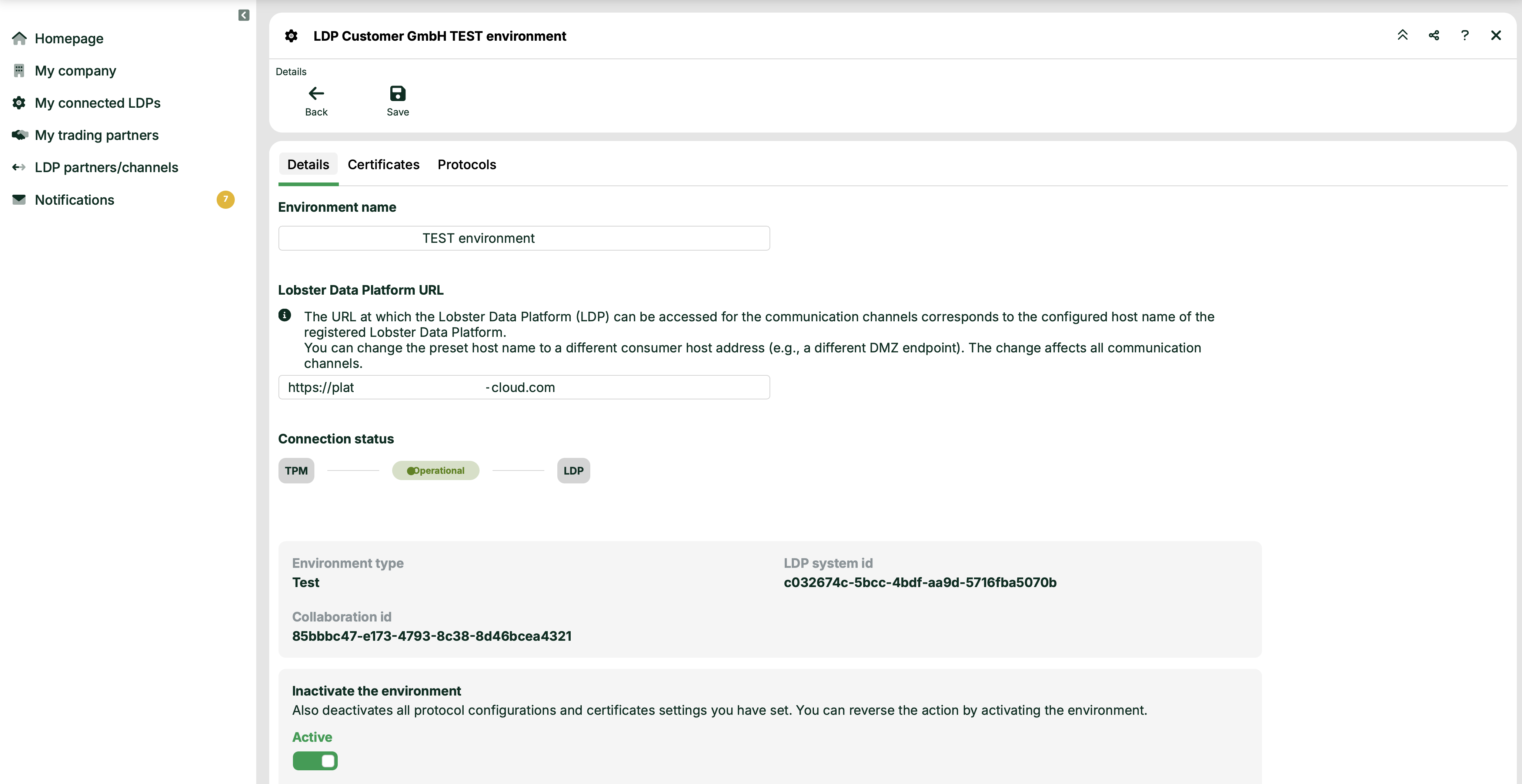
Task: Click the green Active status label
Action: click(312, 737)
